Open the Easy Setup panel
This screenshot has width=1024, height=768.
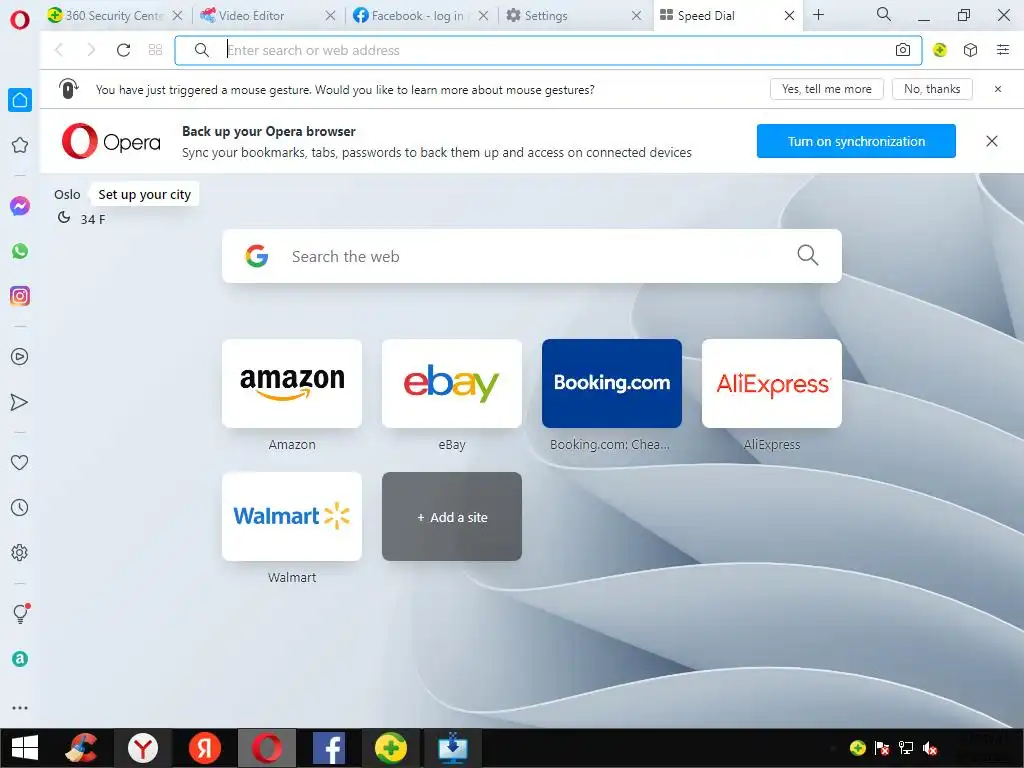point(1003,50)
